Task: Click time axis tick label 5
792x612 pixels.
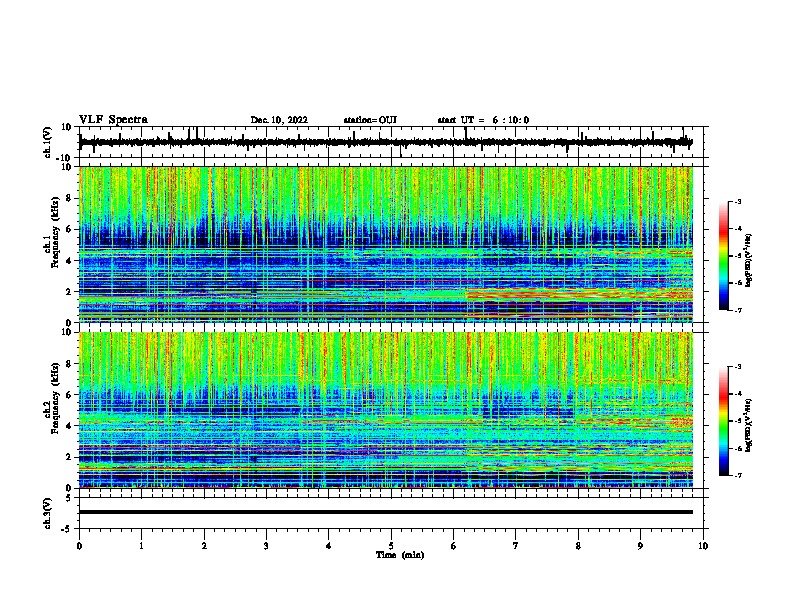Action: click(x=391, y=546)
